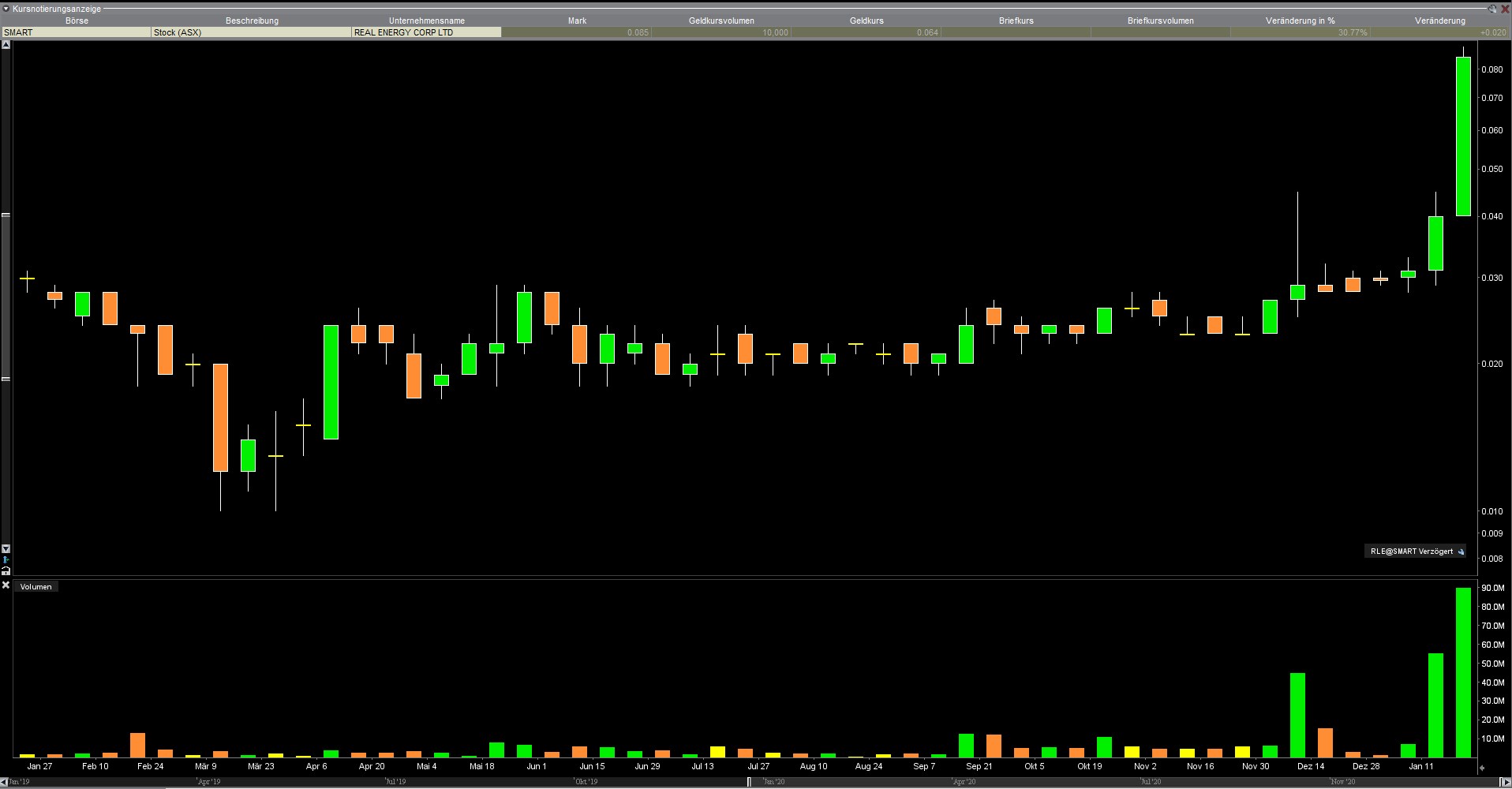Toggle the price axis lock icon

point(6,570)
